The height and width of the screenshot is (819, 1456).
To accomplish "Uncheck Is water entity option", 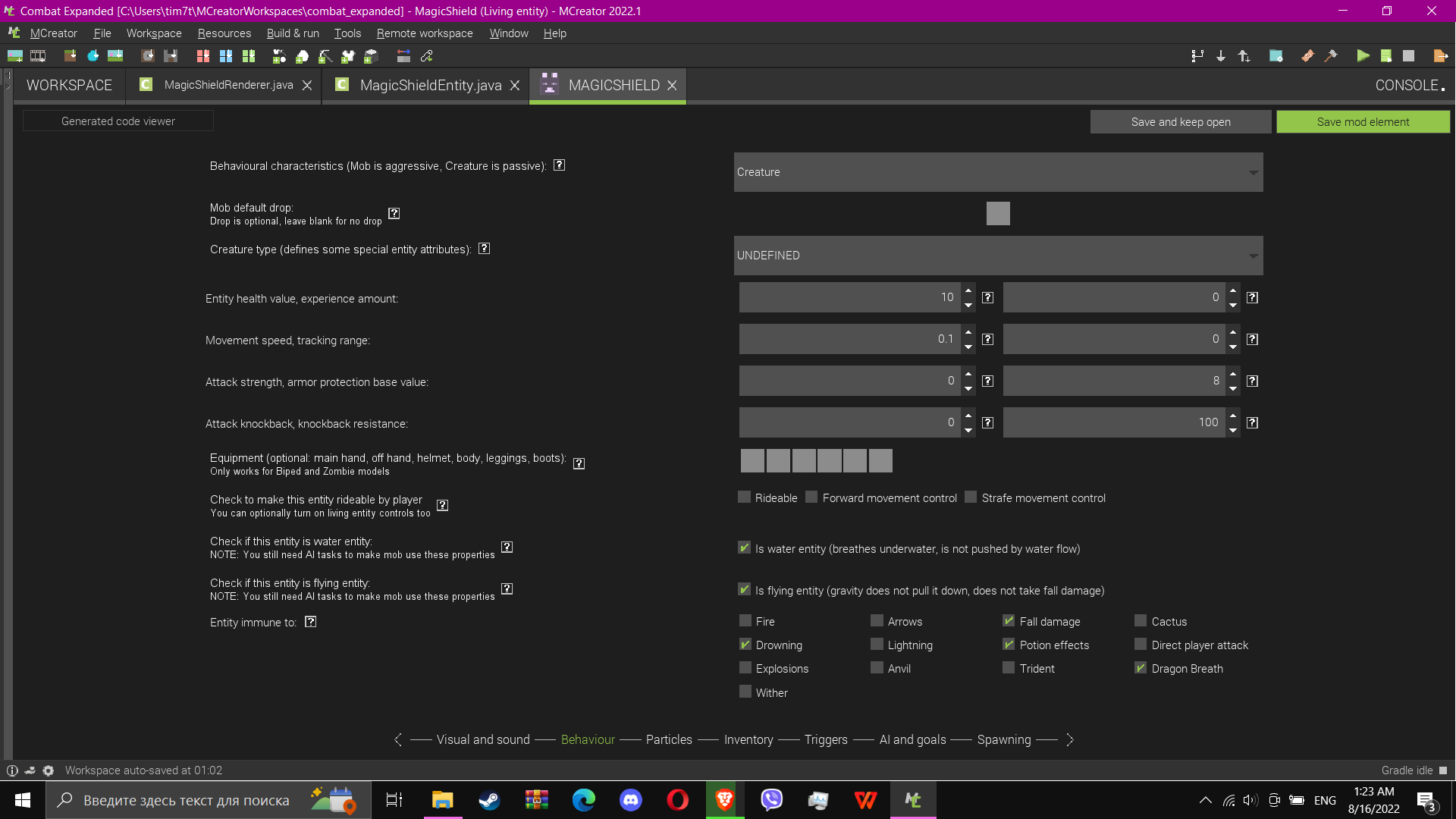I will point(744,548).
